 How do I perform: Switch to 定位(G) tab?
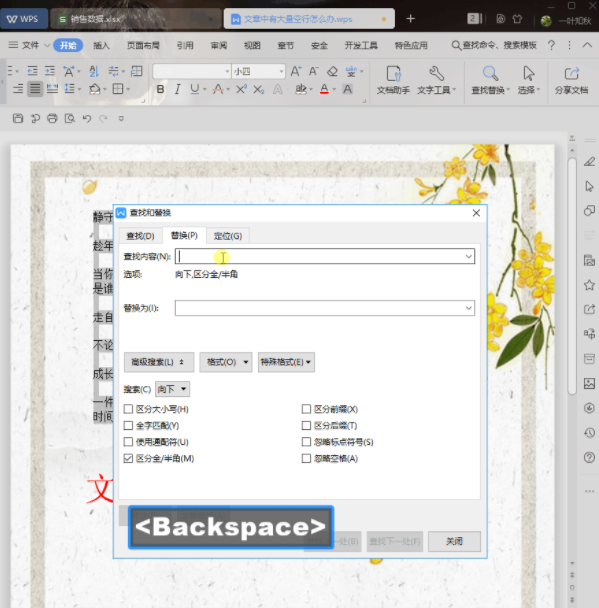coord(228,236)
